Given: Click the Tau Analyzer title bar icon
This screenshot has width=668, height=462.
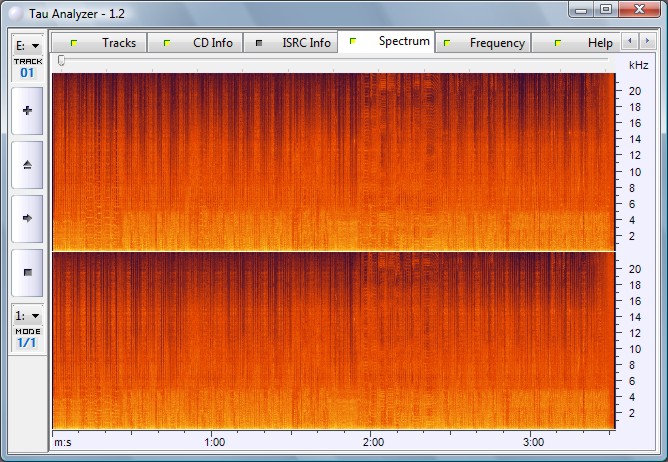Looking at the screenshot, I should 14,10.
